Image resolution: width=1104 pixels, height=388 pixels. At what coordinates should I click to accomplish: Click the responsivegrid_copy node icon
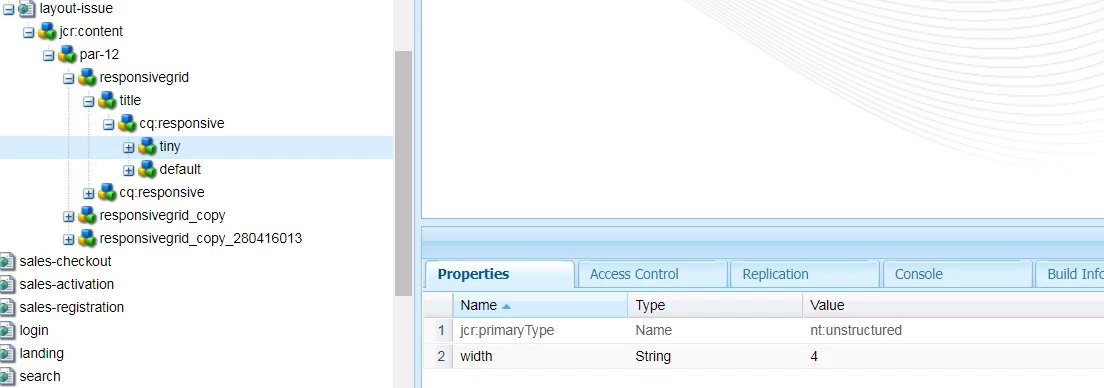click(x=87, y=215)
